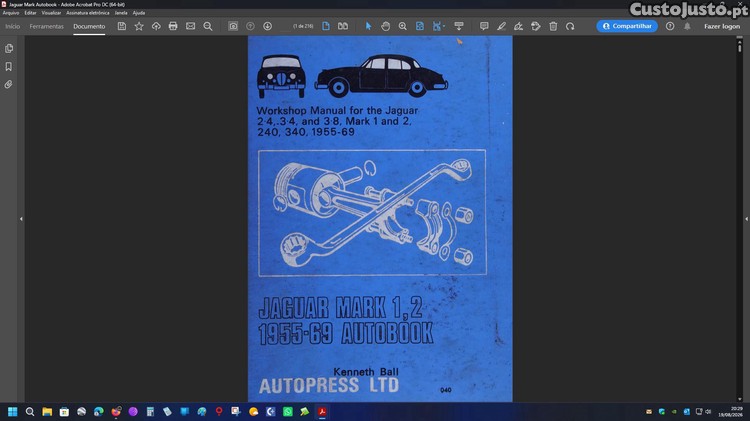
Task: Click the snapshot camera icon
Action: coord(233,26)
